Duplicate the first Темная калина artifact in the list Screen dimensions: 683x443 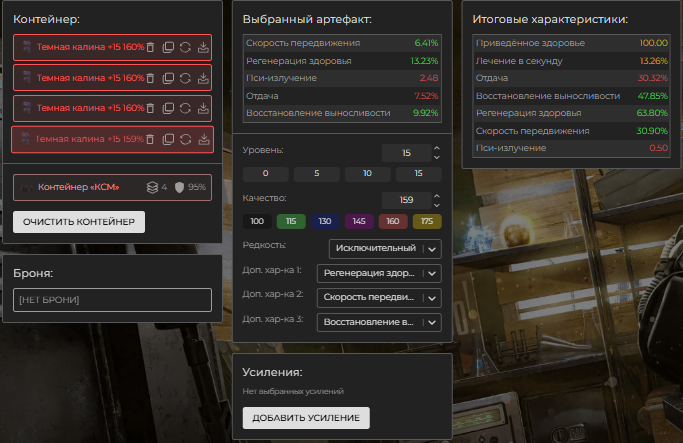coord(168,47)
